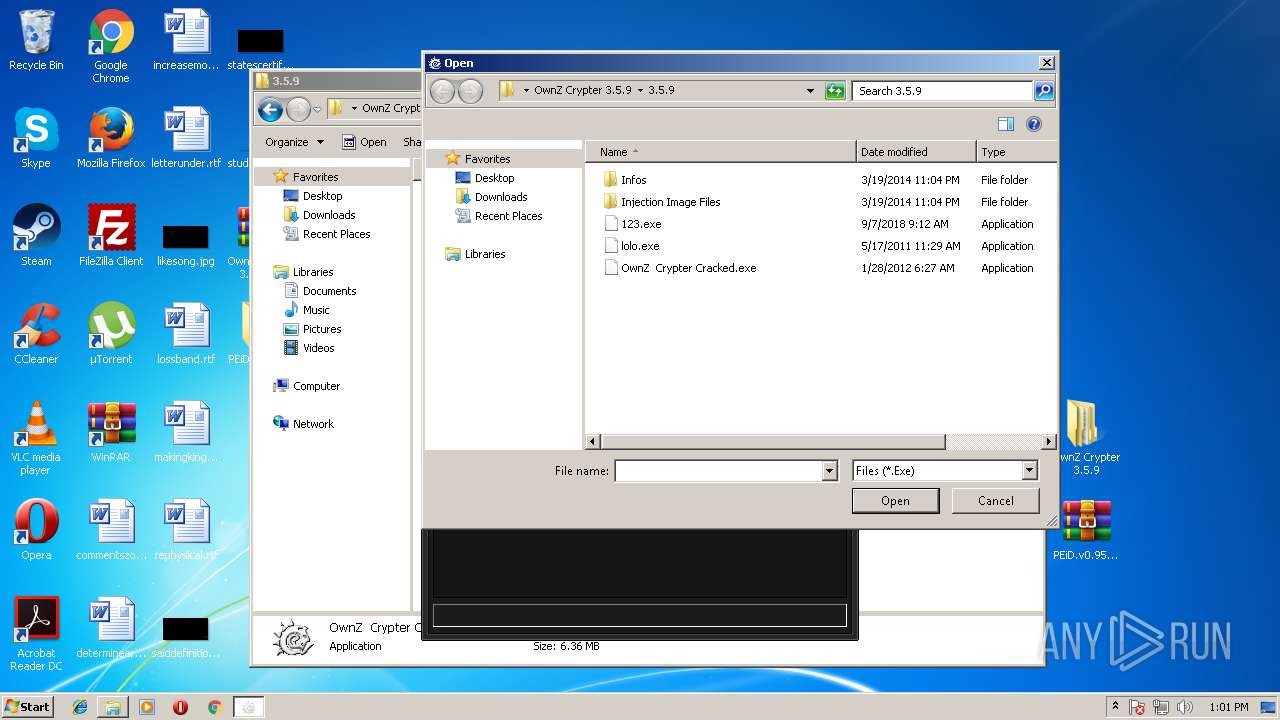1280x720 pixels.
Task: Select Documents in Explorer window sidebar
Action: [320, 291]
